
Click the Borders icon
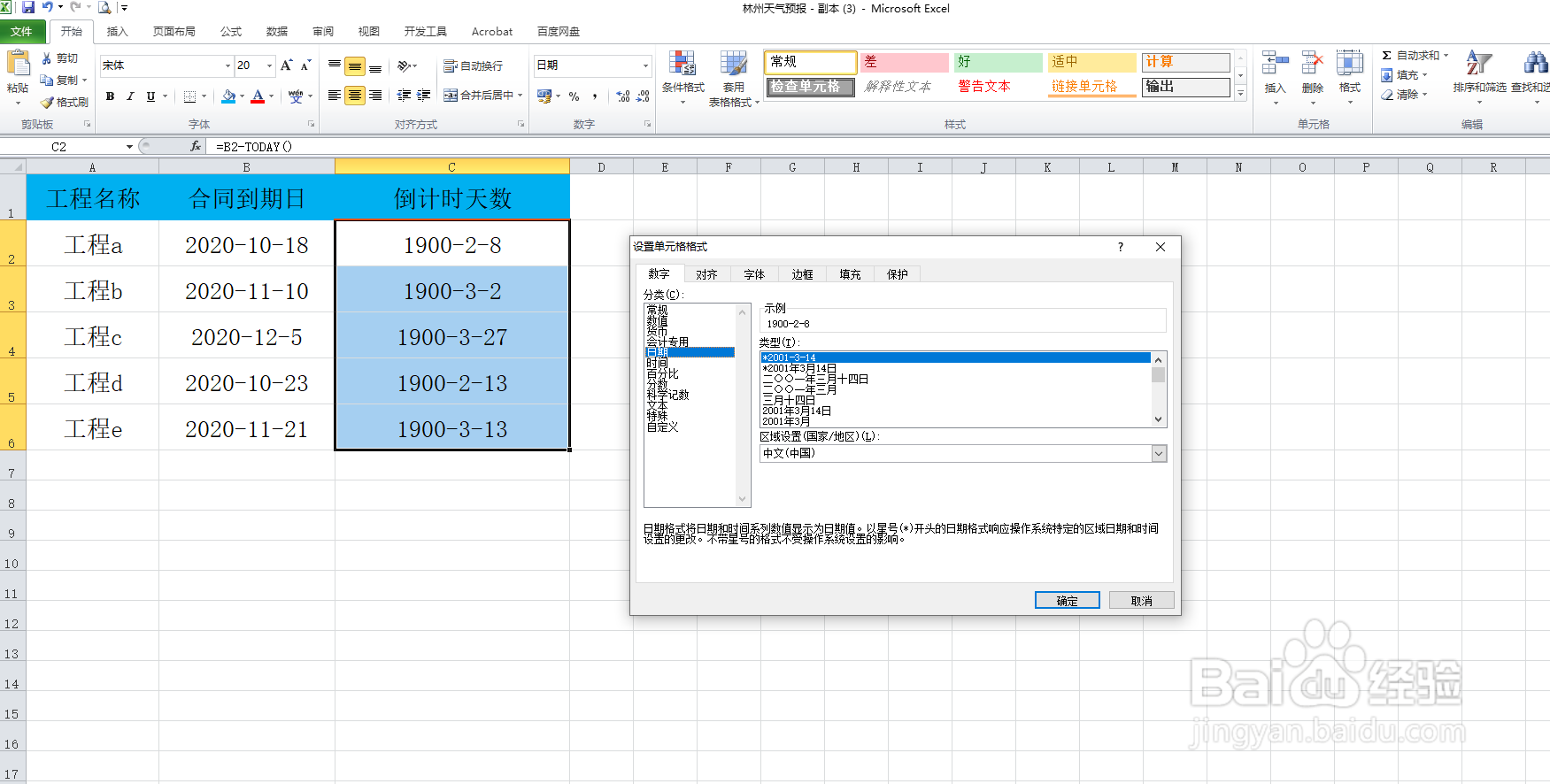click(x=189, y=96)
